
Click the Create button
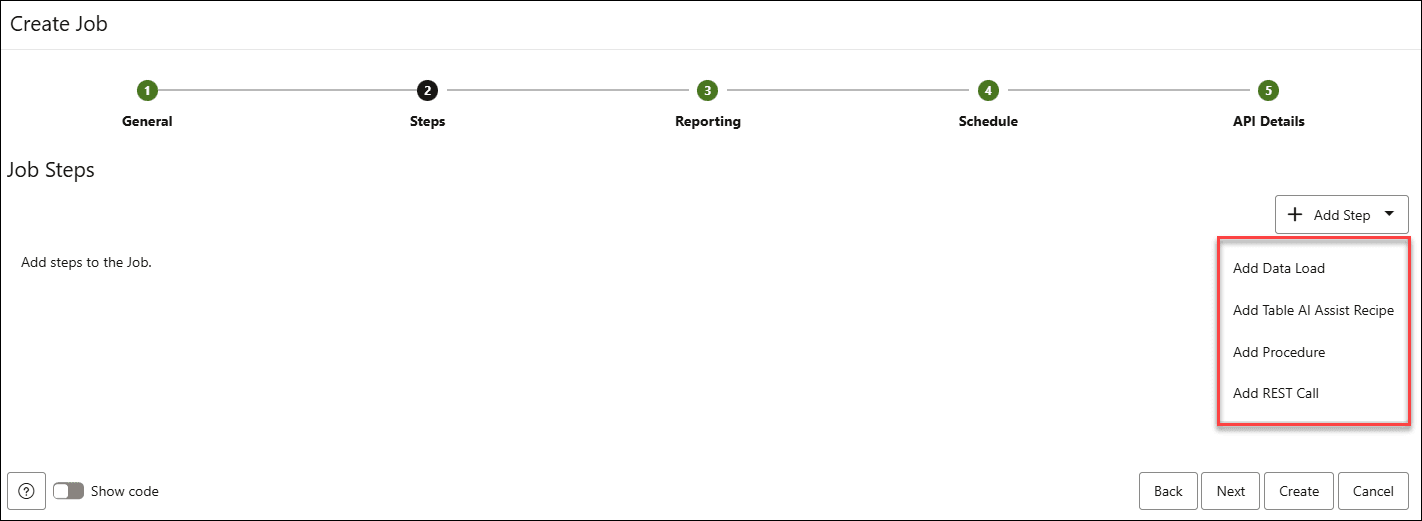(1298, 491)
